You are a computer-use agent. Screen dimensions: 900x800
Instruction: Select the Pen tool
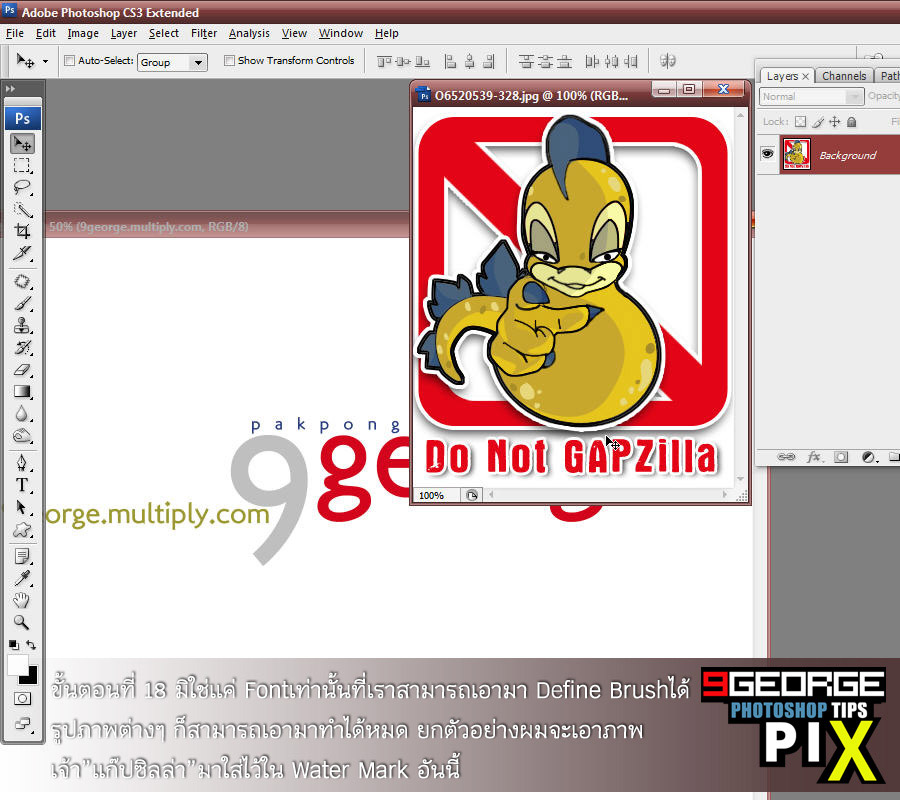tap(22, 463)
